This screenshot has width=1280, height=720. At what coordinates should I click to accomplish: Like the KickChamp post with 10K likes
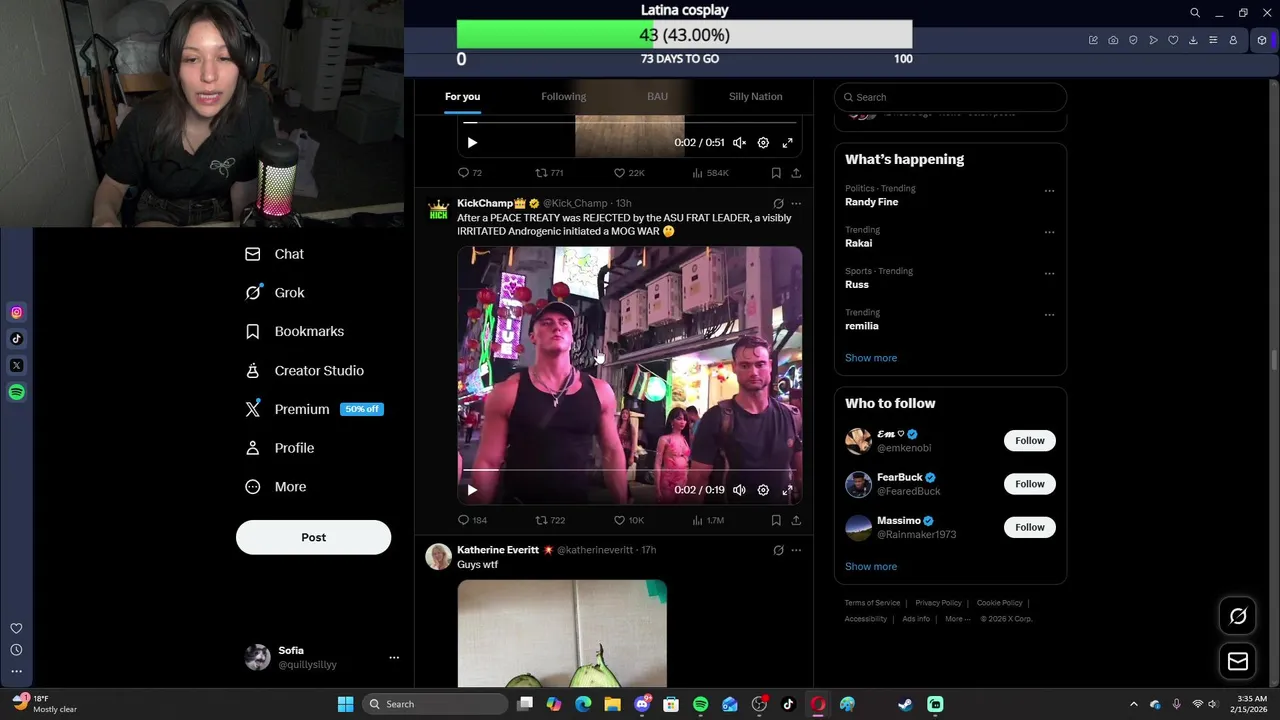pyautogui.click(x=628, y=520)
